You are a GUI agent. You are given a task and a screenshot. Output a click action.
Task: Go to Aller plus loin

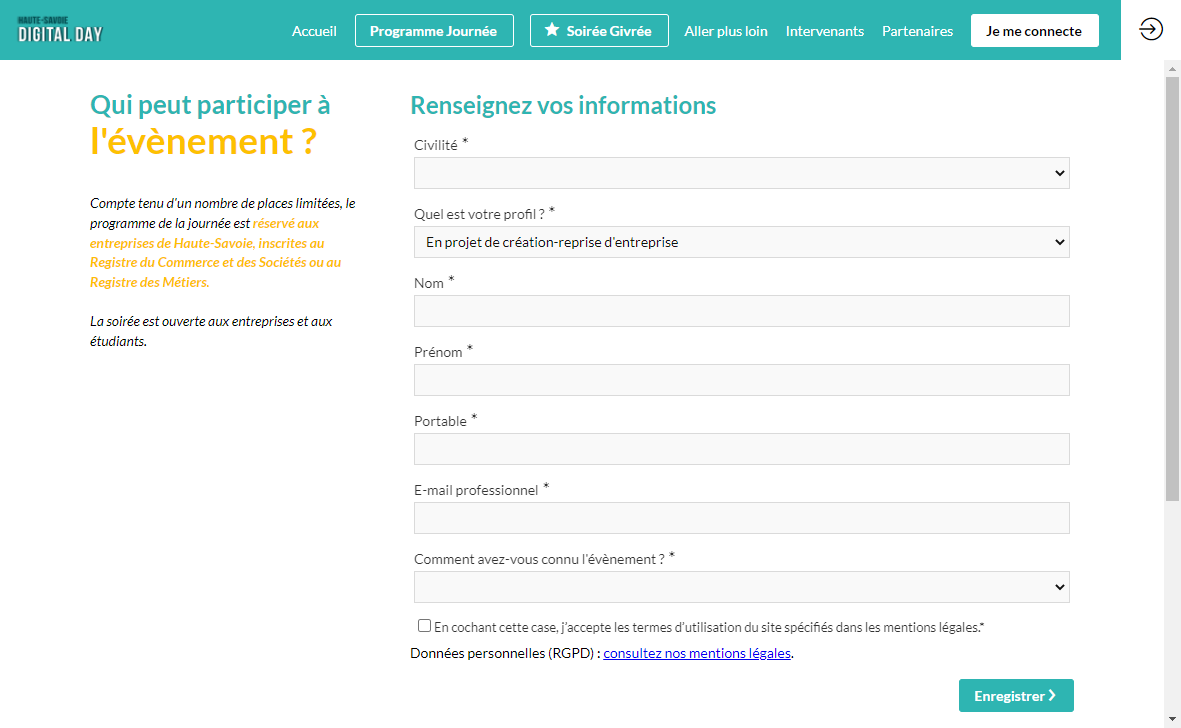[725, 31]
